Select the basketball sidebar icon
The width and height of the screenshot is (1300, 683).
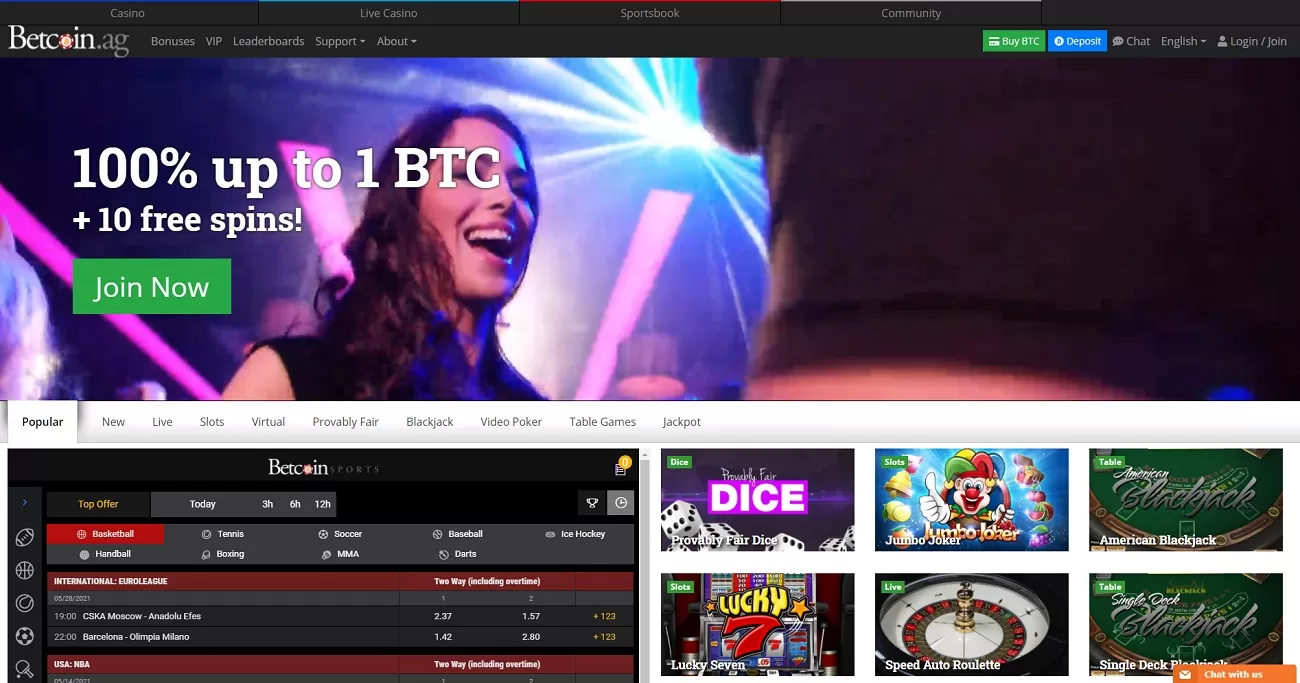25,571
